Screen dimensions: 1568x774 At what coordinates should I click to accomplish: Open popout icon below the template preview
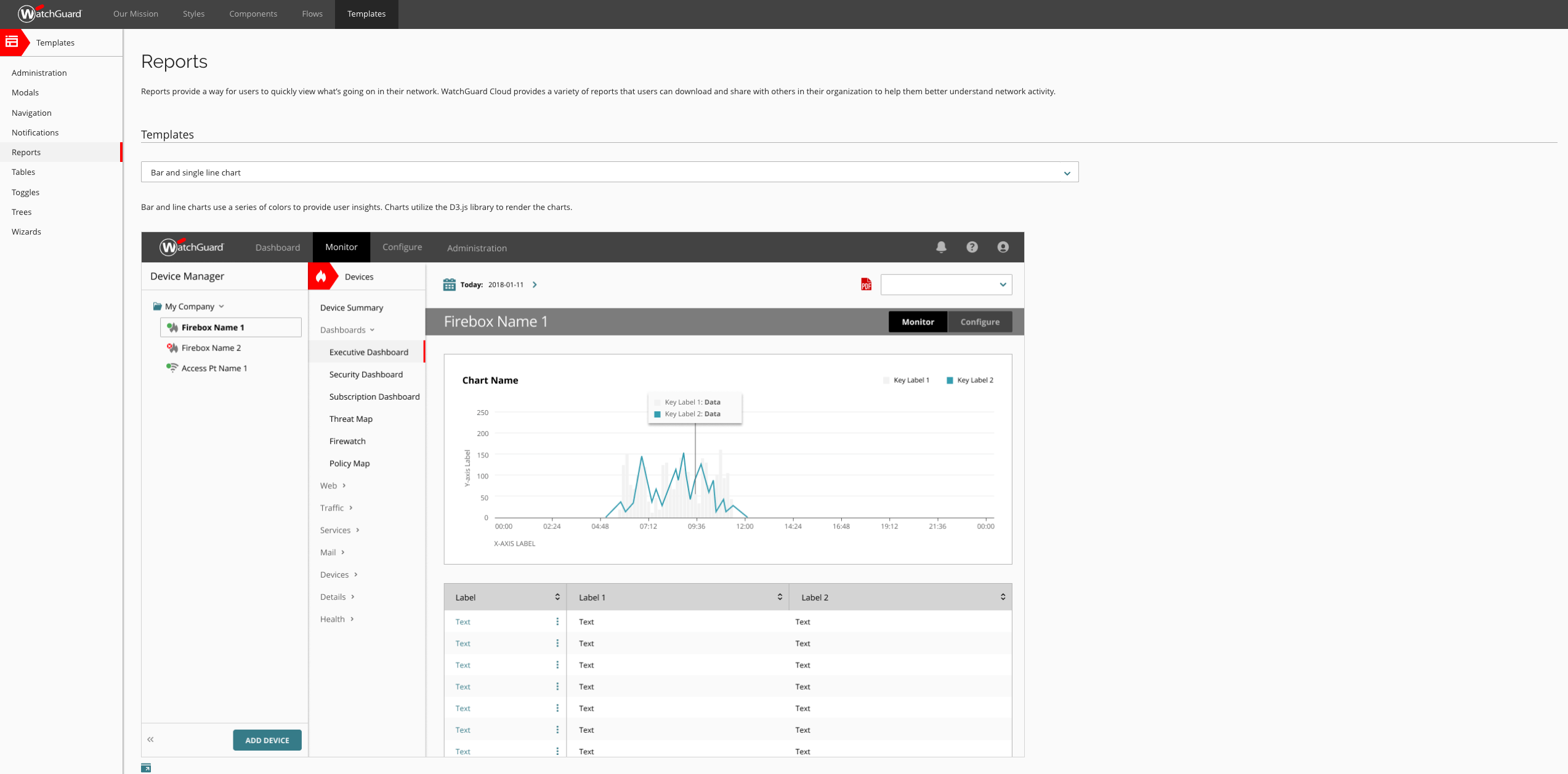(146, 768)
